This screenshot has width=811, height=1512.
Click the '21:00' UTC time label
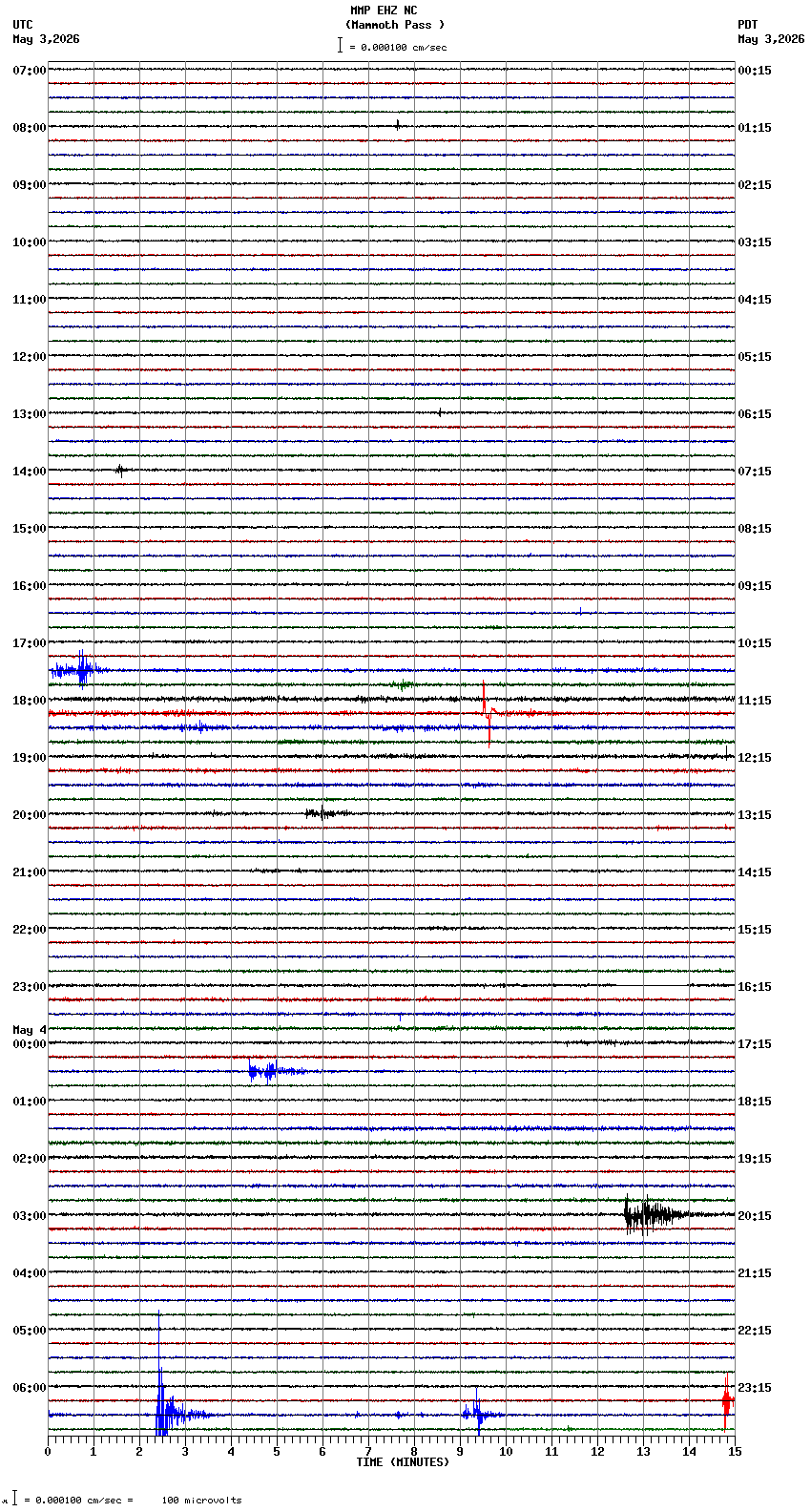click(x=30, y=872)
